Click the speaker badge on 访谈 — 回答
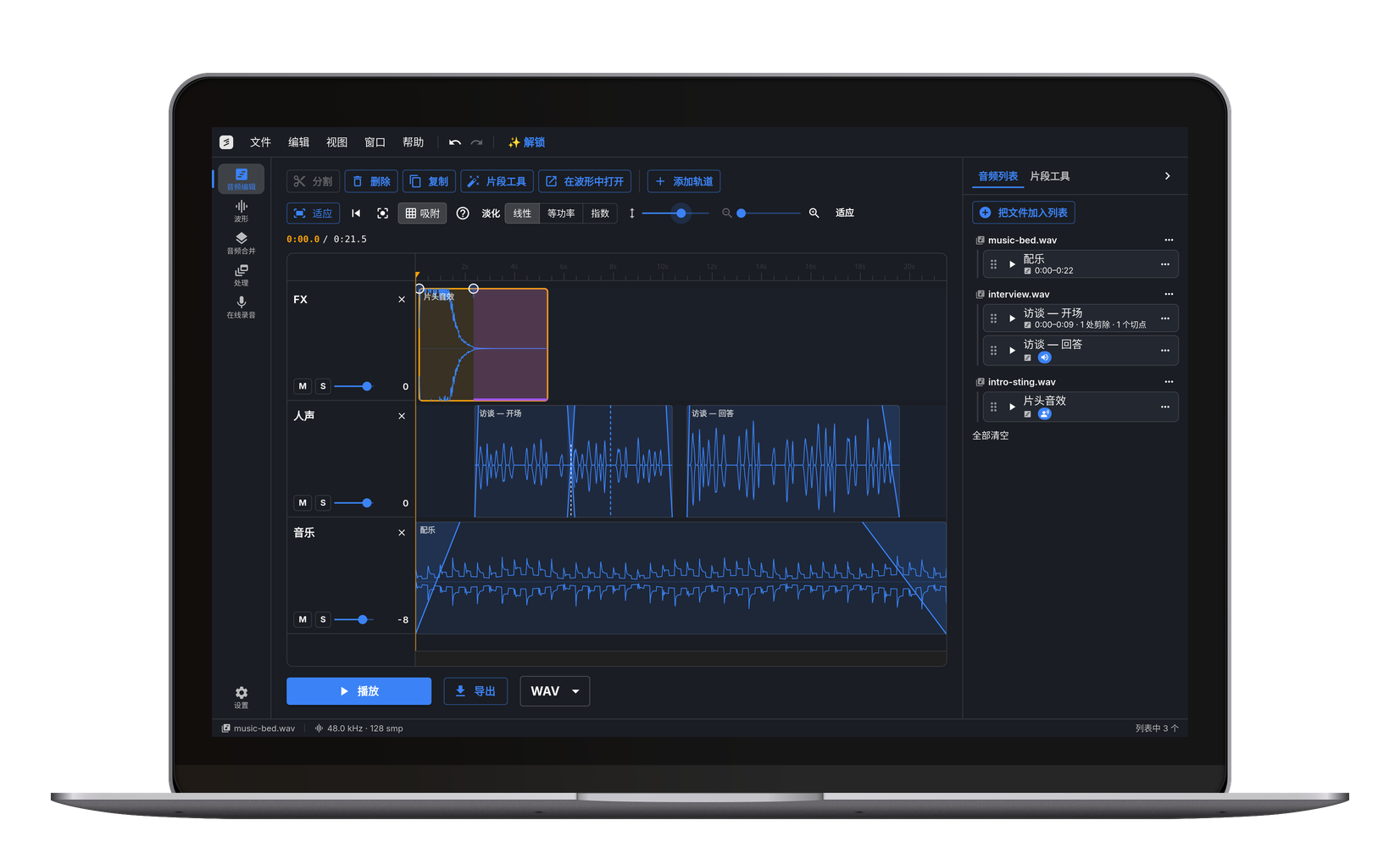This screenshot has width=1400, height=864. [x=1044, y=357]
